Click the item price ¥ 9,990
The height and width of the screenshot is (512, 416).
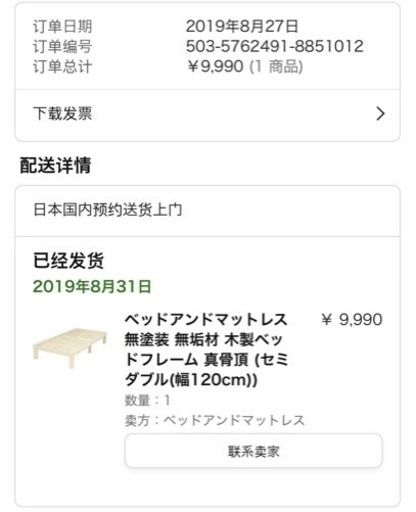352,320
